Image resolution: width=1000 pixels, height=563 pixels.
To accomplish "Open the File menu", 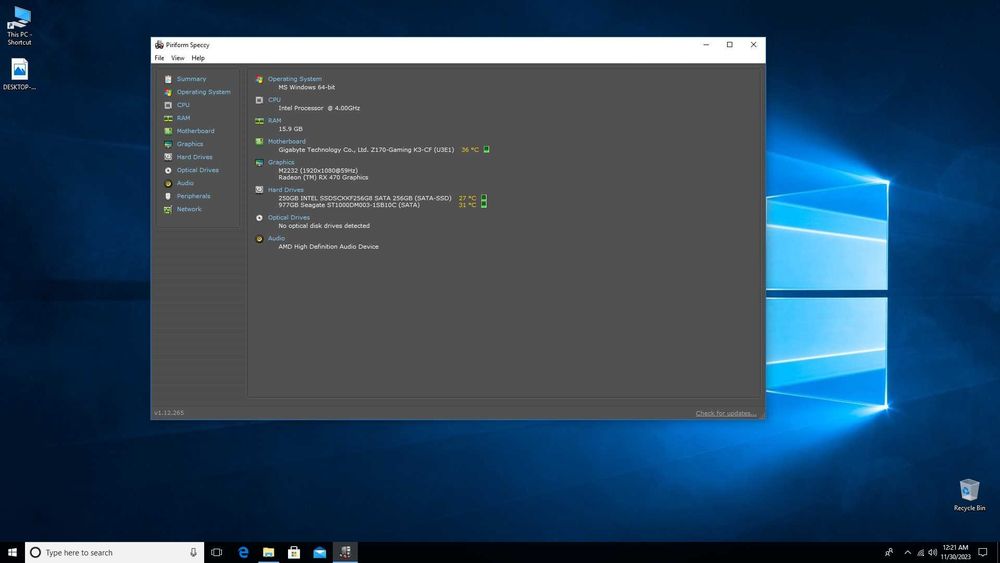I will (159, 58).
